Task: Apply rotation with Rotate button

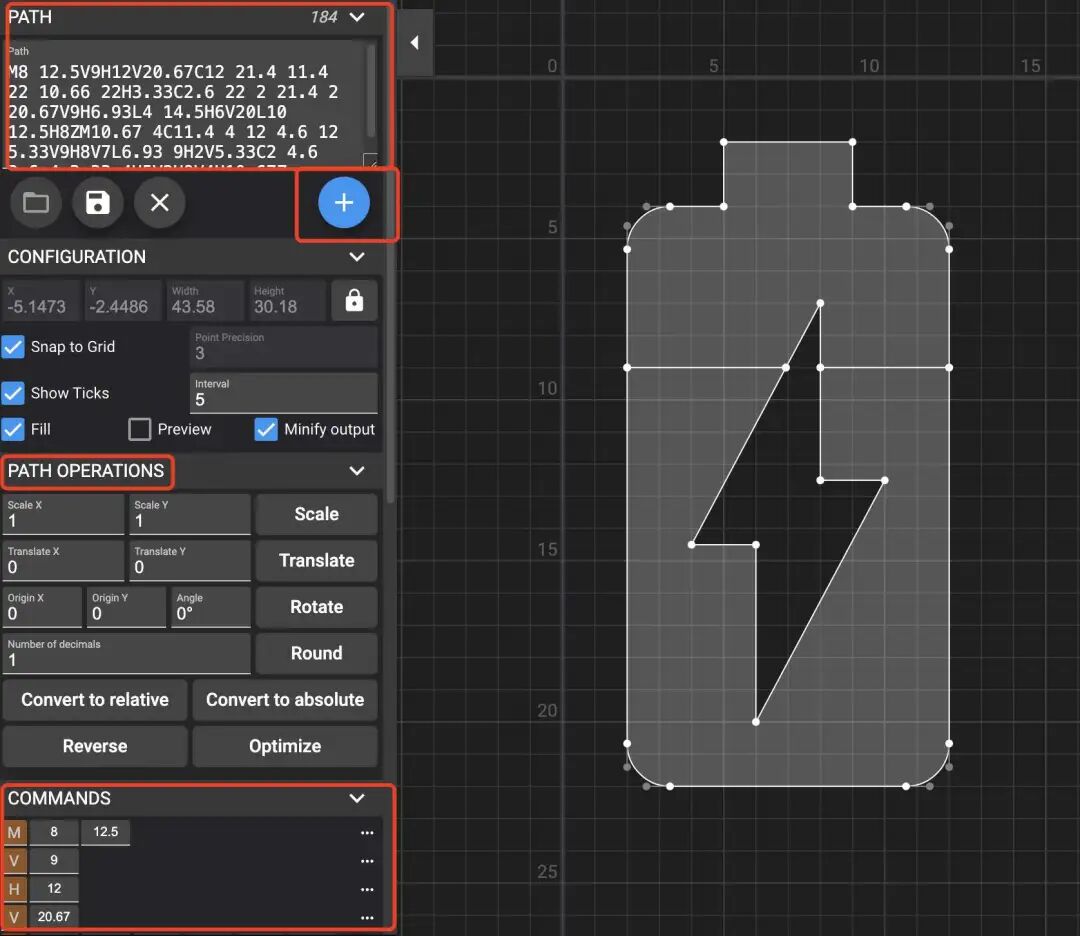Action: (x=317, y=607)
